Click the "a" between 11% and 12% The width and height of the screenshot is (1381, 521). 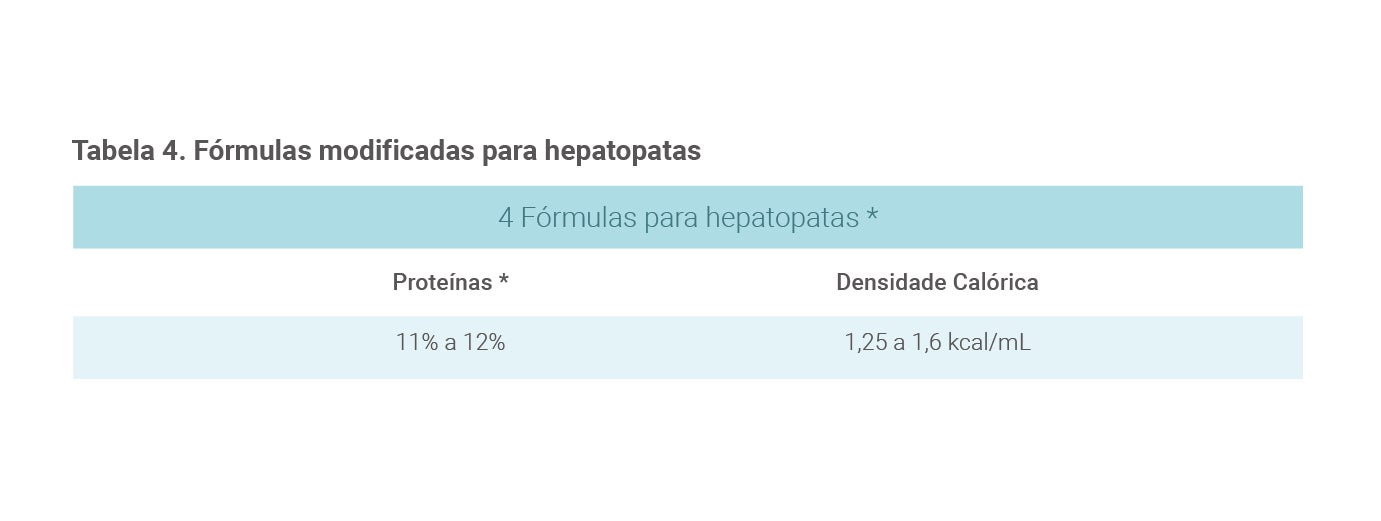tap(451, 343)
